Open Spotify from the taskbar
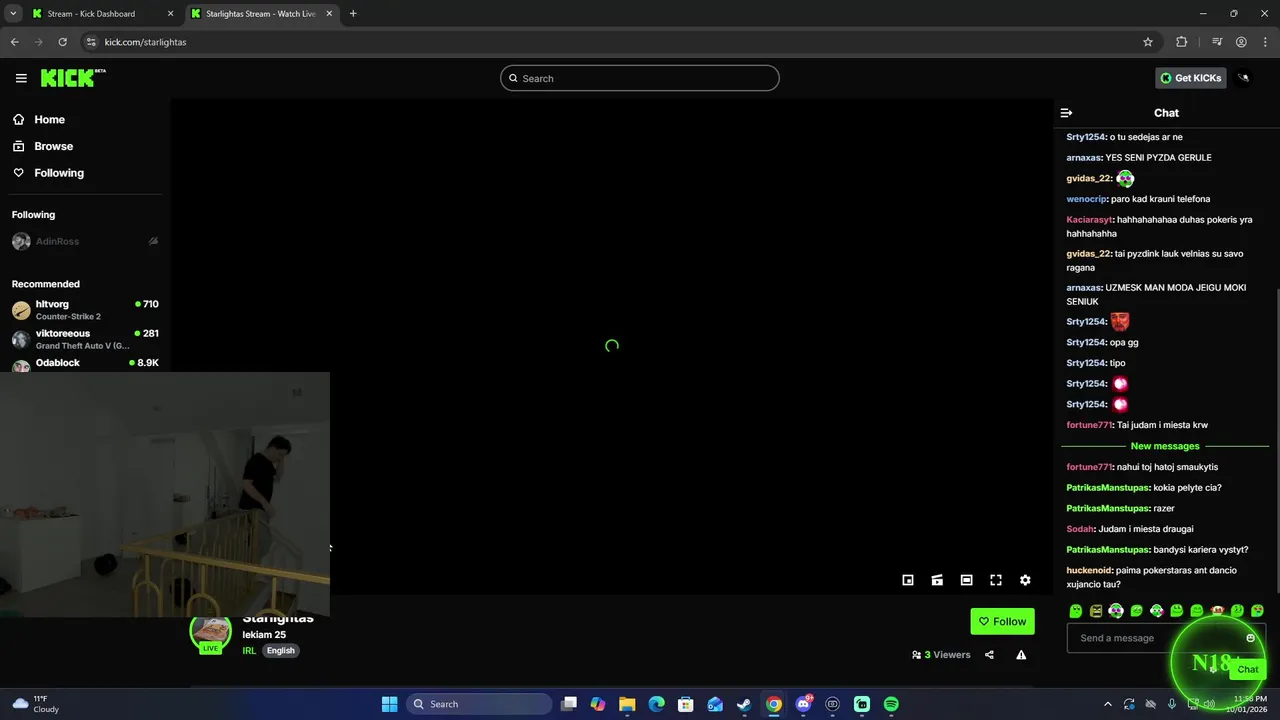The height and width of the screenshot is (720, 1280). click(x=891, y=704)
